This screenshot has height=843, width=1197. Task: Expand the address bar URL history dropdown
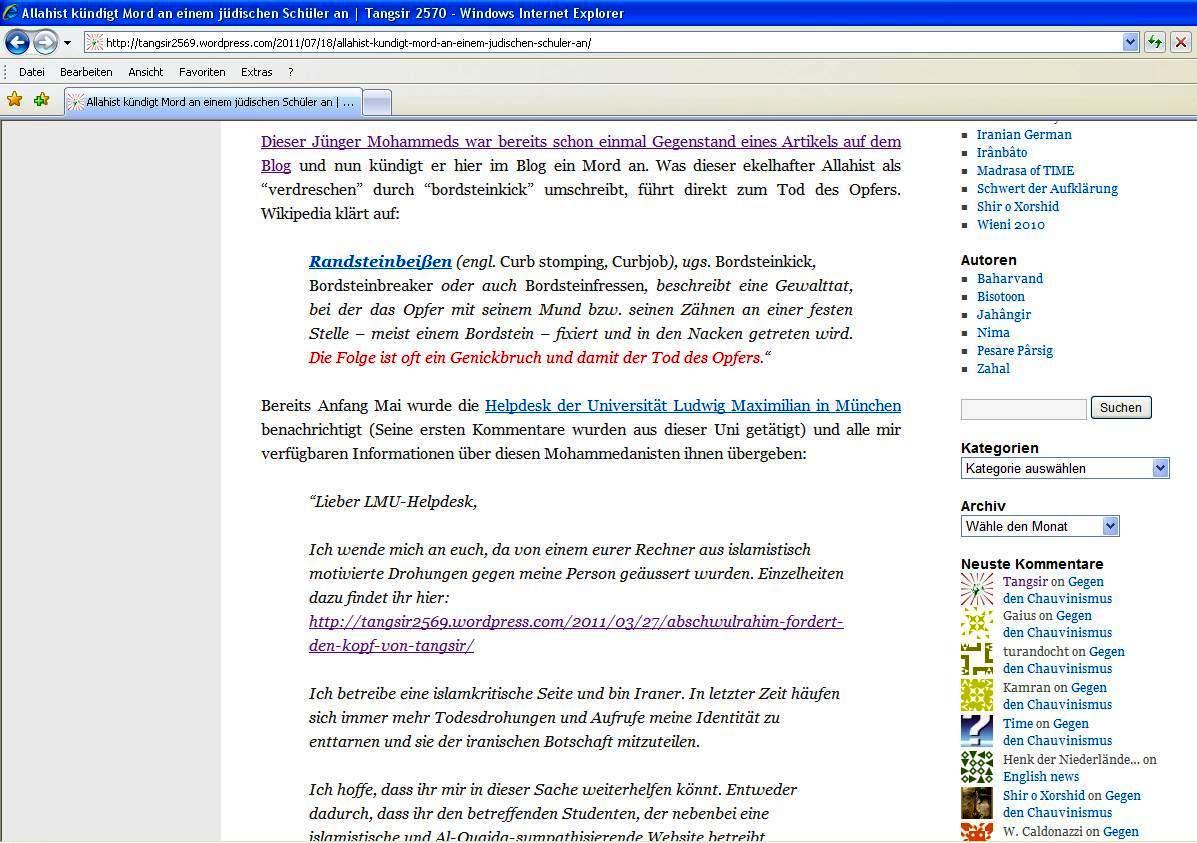pos(1131,42)
